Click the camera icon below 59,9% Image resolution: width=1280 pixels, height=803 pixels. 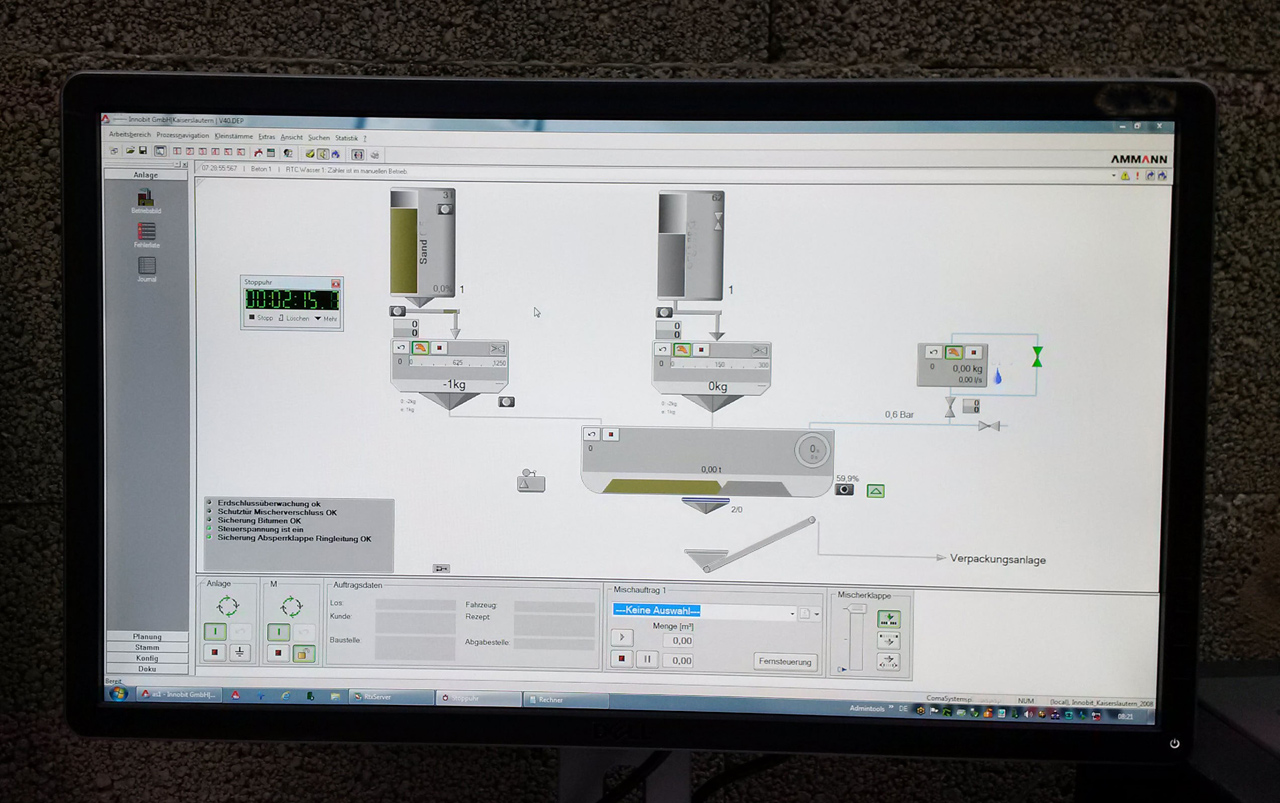tap(845, 490)
